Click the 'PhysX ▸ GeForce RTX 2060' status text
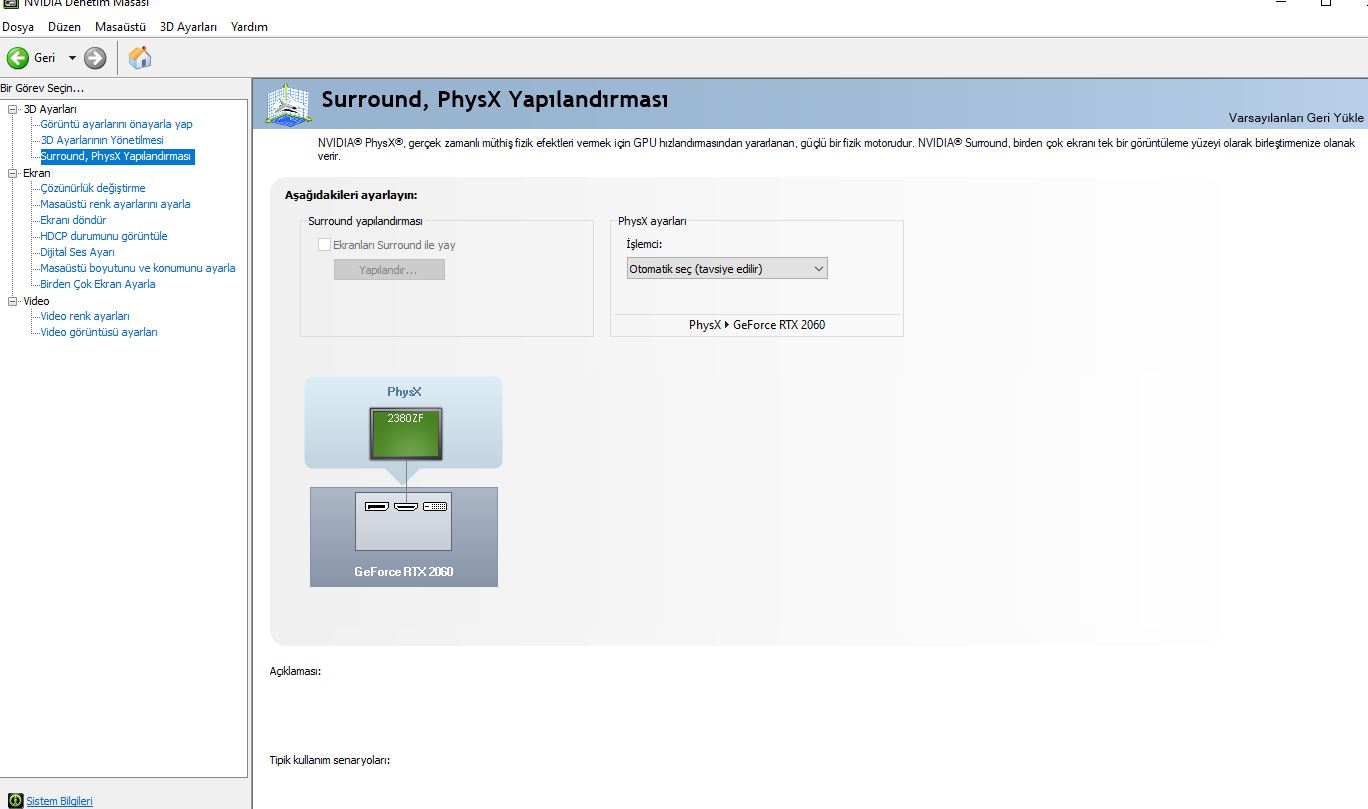 tap(757, 325)
